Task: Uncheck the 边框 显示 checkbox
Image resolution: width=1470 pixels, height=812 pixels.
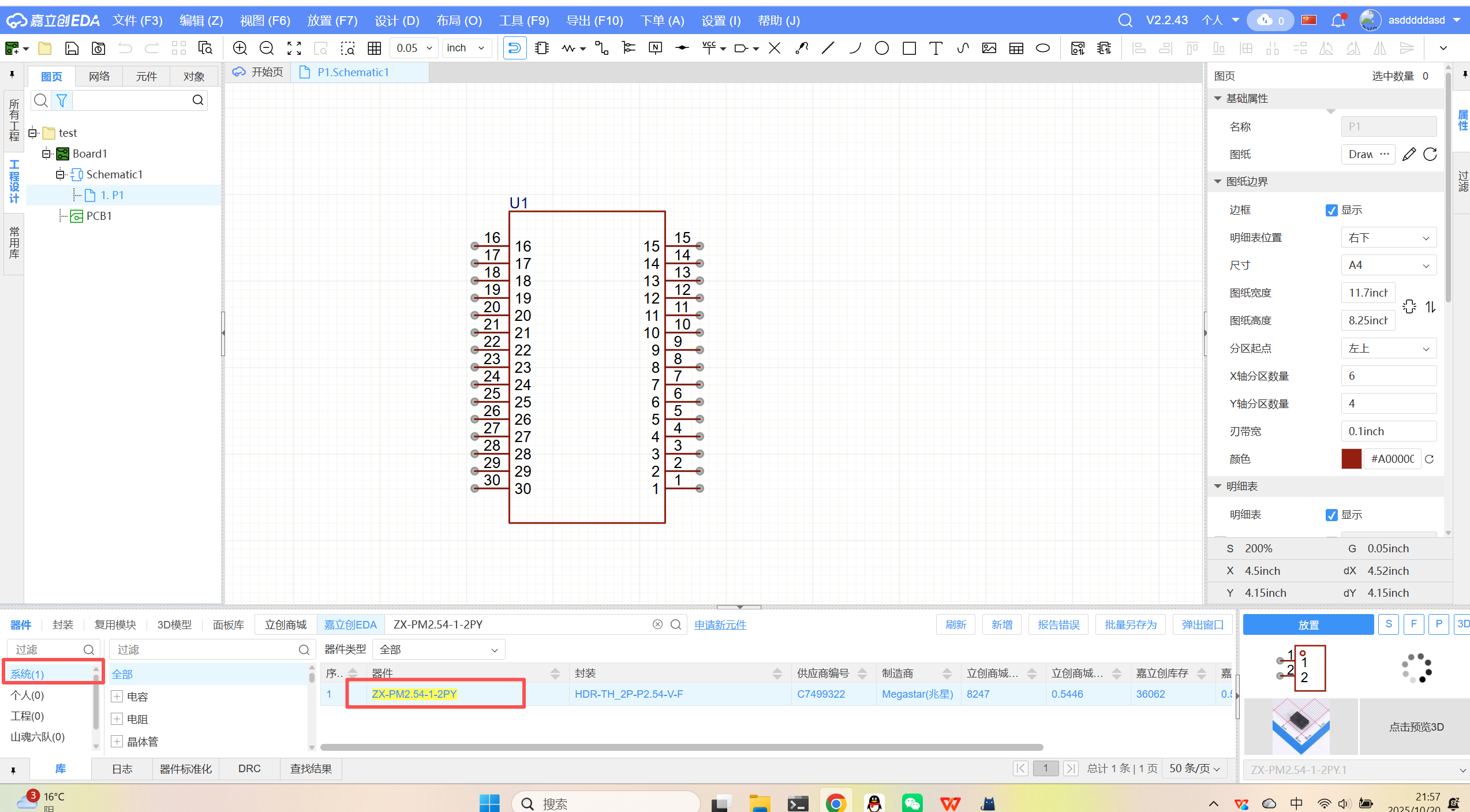Action: pyautogui.click(x=1331, y=211)
